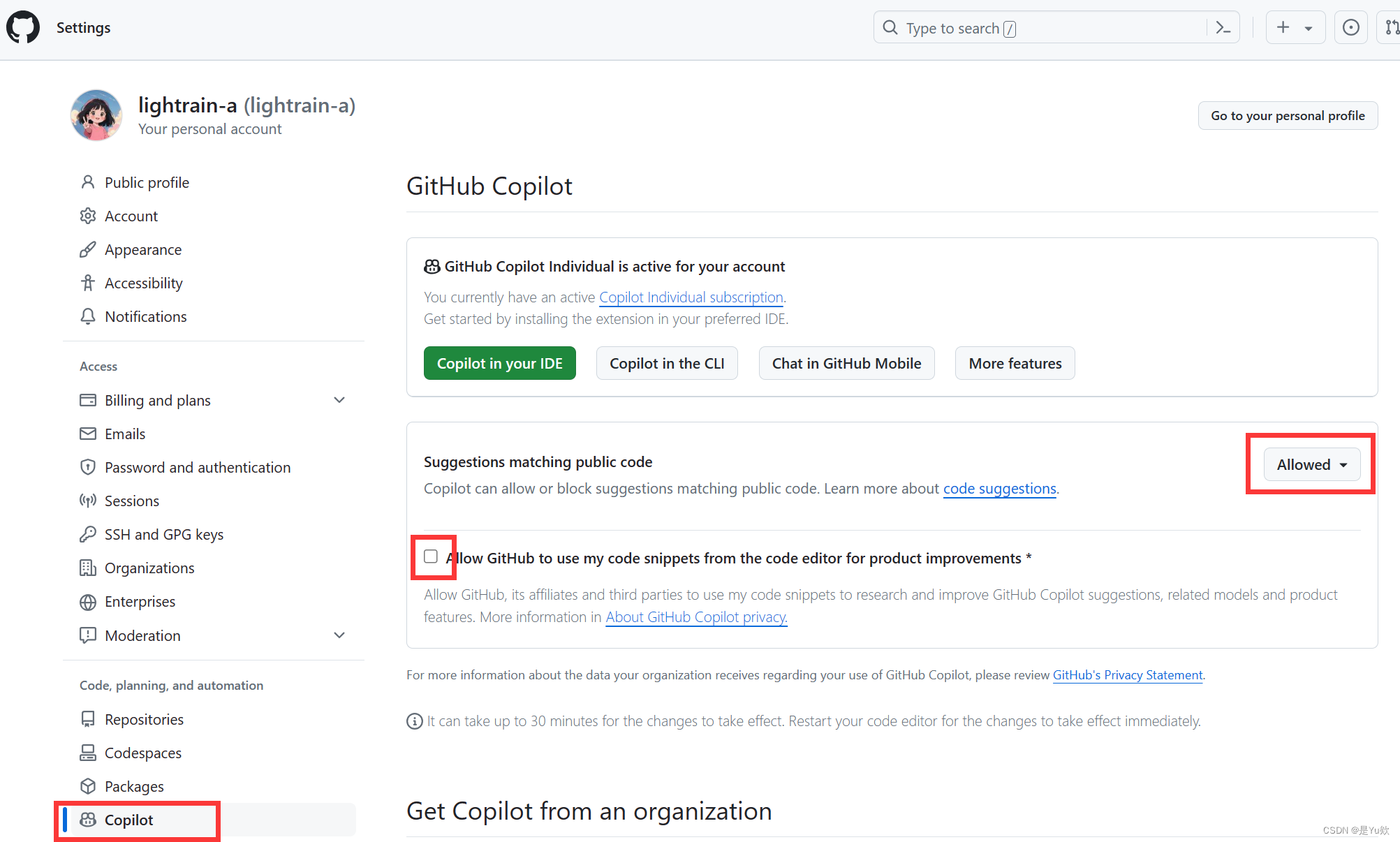Click the plus create-new icon
The width and height of the screenshot is (1400, 842).
[x=1283, y=27]
